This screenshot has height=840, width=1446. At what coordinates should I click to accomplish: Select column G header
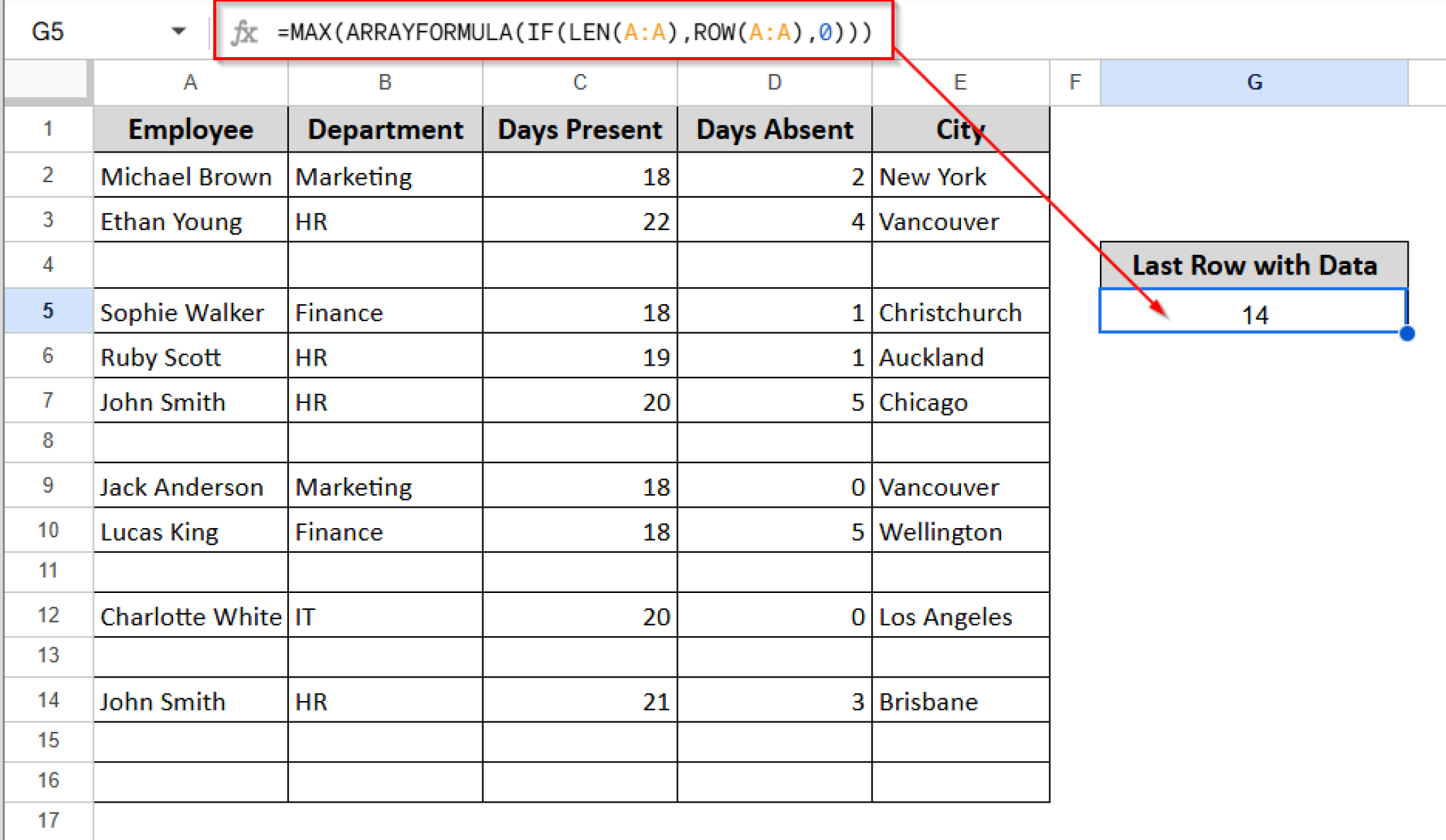point(1254,82)
